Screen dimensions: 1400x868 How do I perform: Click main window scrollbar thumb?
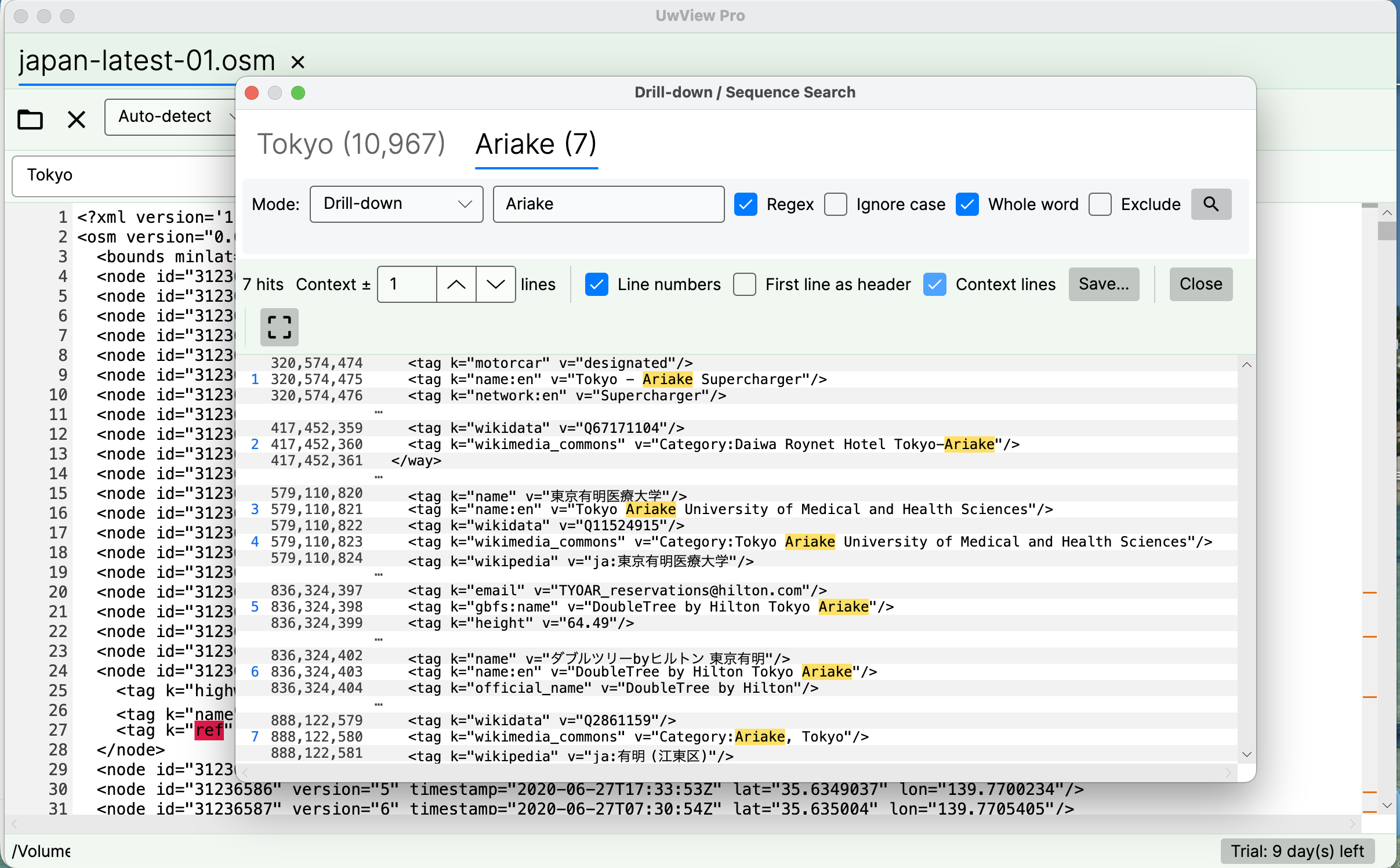1387,231
